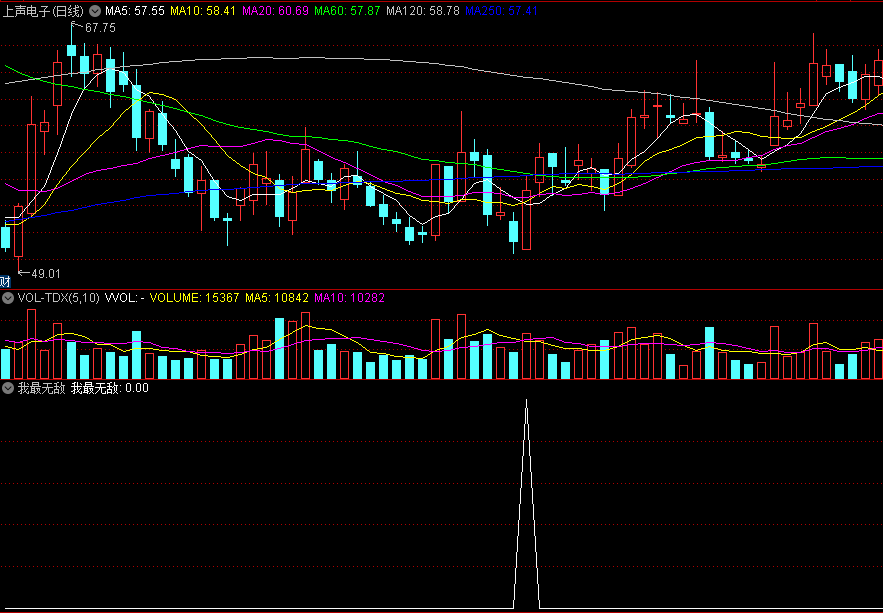Click the MA5: 57.55 label
Screen dimensions: 883x613
coord(135,11)
